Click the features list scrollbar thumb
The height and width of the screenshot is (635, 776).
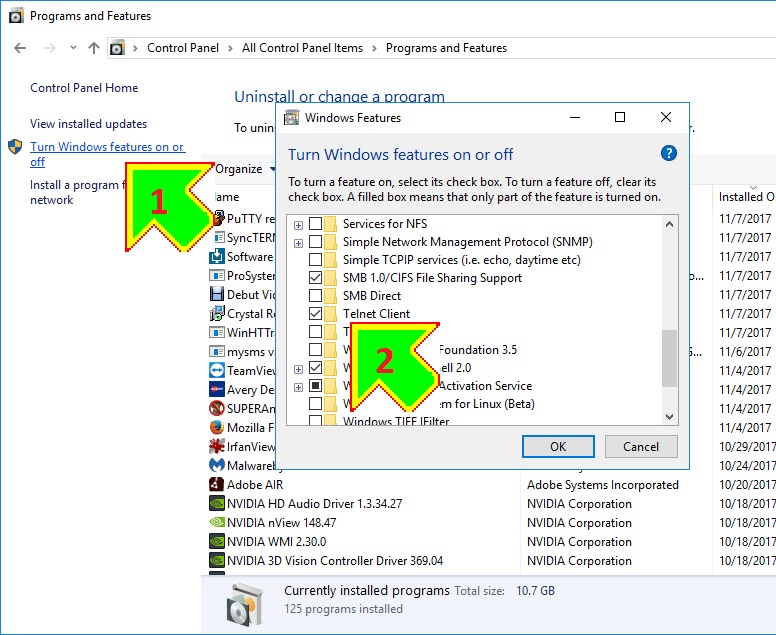click(669, 358)
